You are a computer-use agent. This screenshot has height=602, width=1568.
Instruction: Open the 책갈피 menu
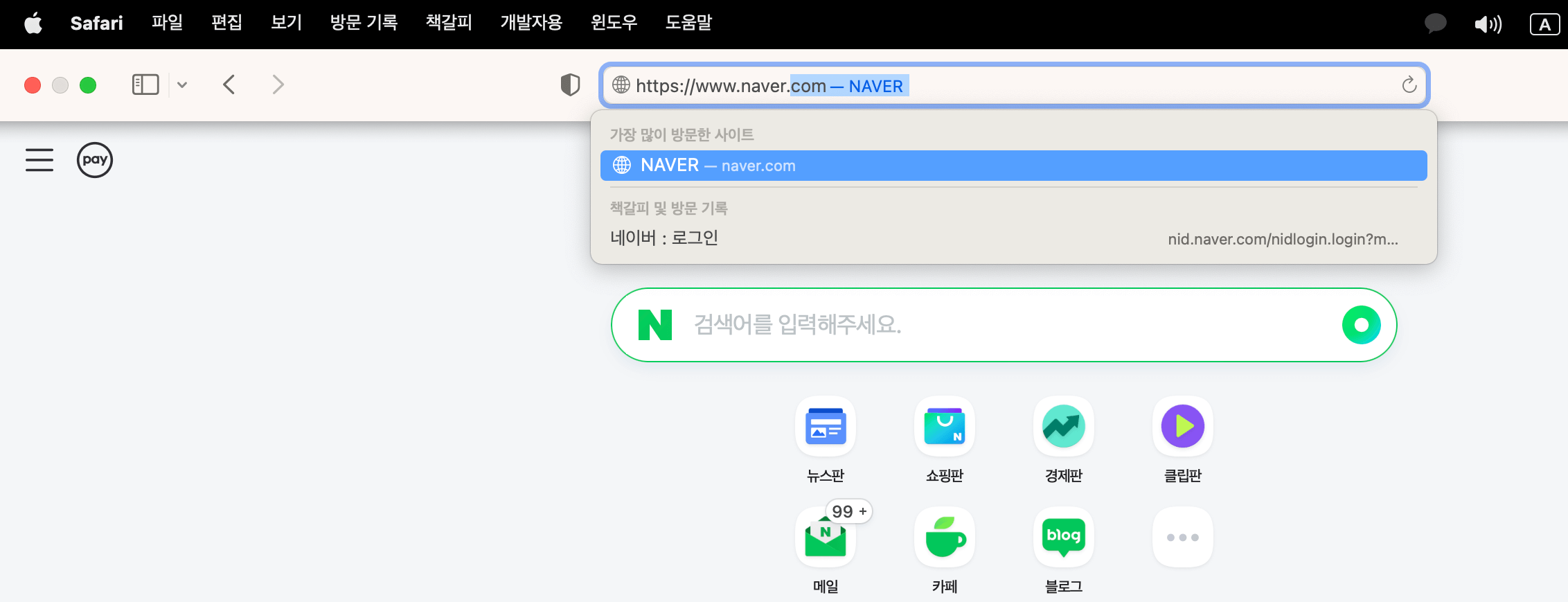(x=449, y=23)
